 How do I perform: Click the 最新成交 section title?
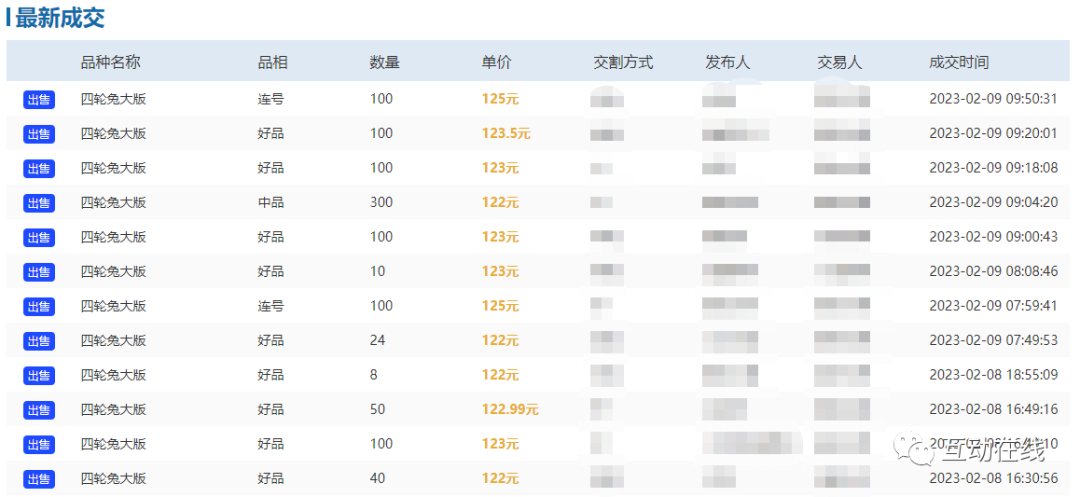tap(58, 18)
